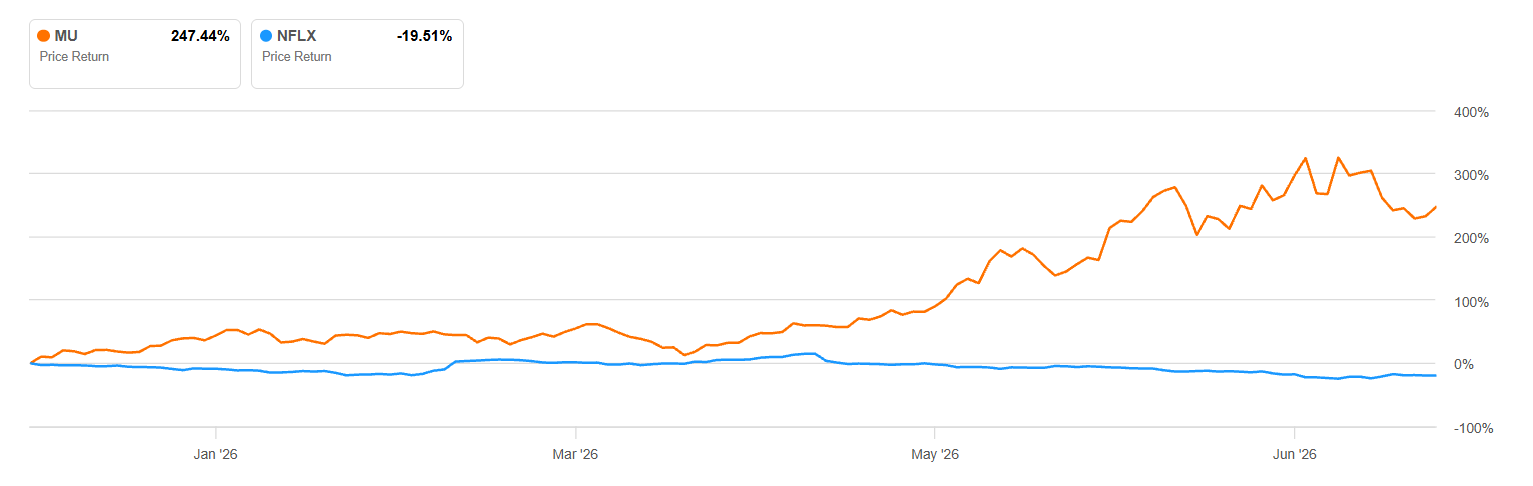Screen dimensions: 1533x486
Task: Click the -19.51% NFLX return value
Action: (425, 36)
